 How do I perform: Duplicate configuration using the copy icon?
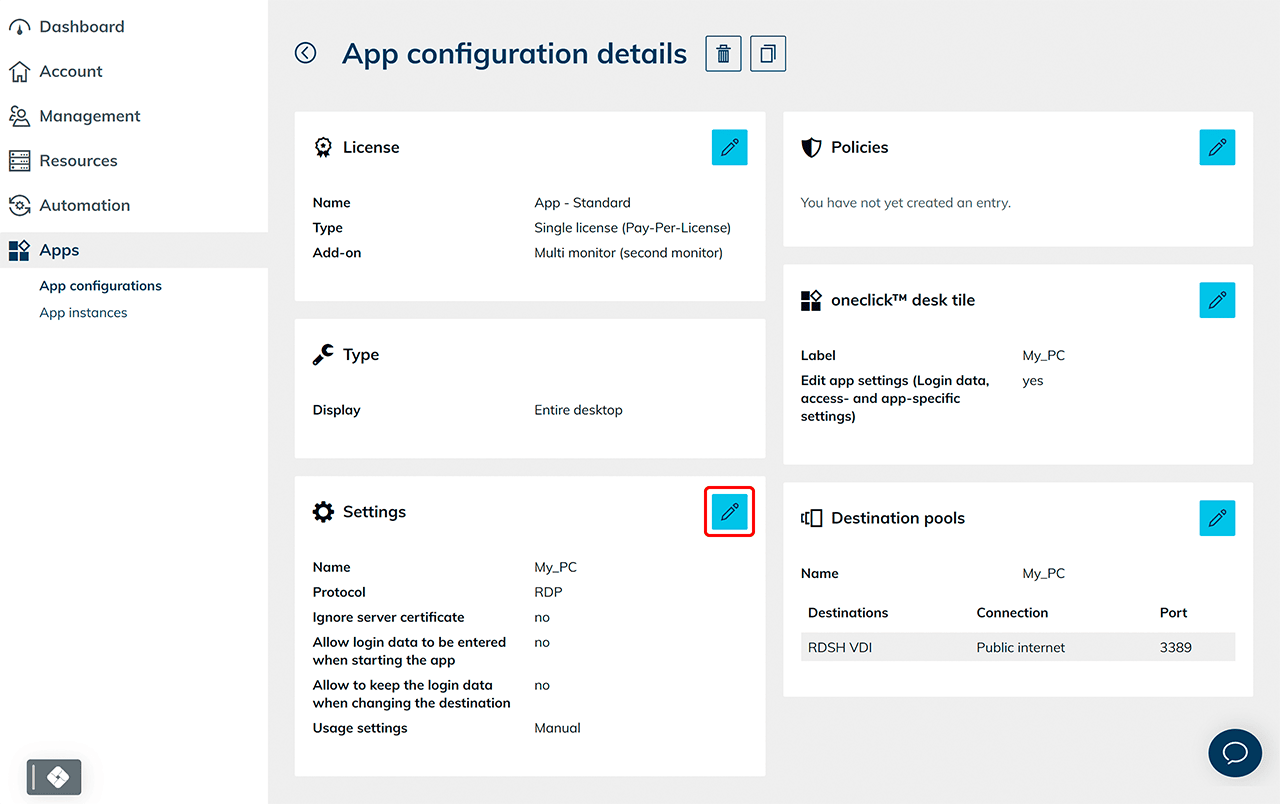(768, 54)
